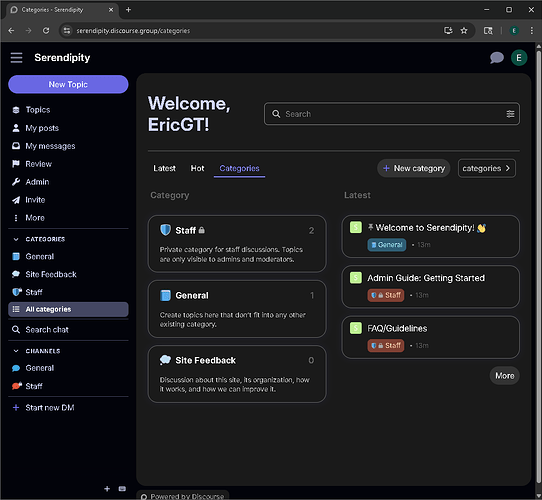542x500 pixels.
Task: Click the Invite paper plane icon
Action: coord(16,200)
